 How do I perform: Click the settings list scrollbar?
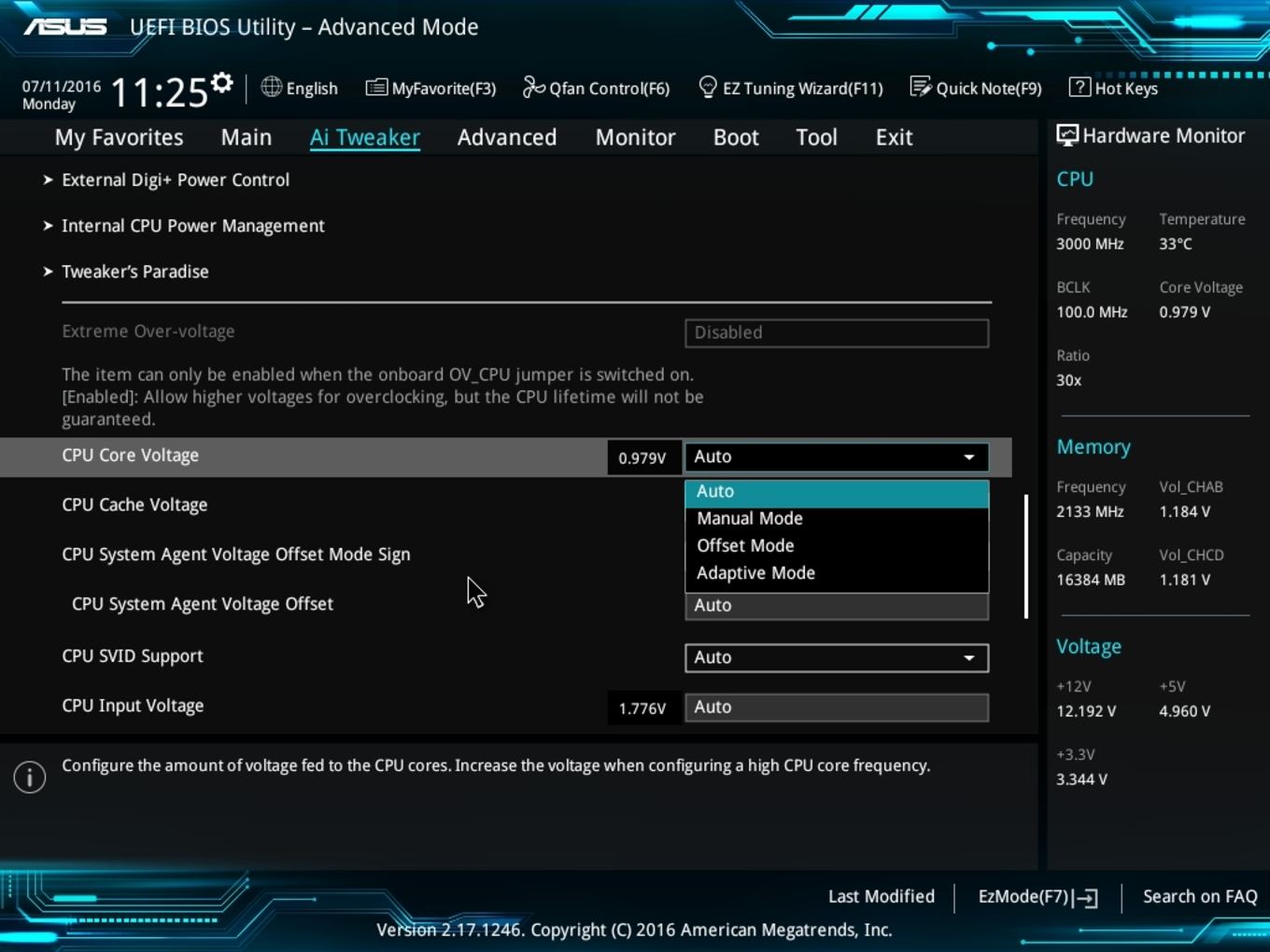pyautogui.click(x=1026, y=556)
